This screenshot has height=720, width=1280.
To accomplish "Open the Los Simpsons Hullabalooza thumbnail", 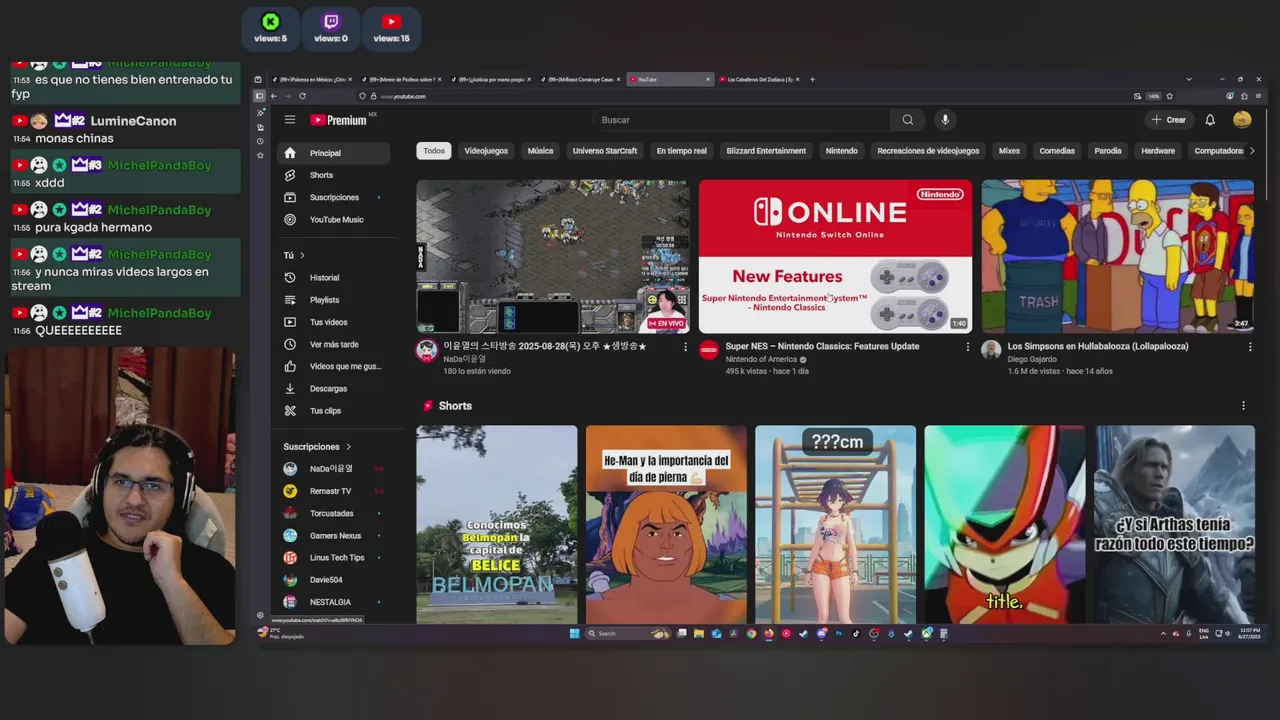I will point(1117,256).
